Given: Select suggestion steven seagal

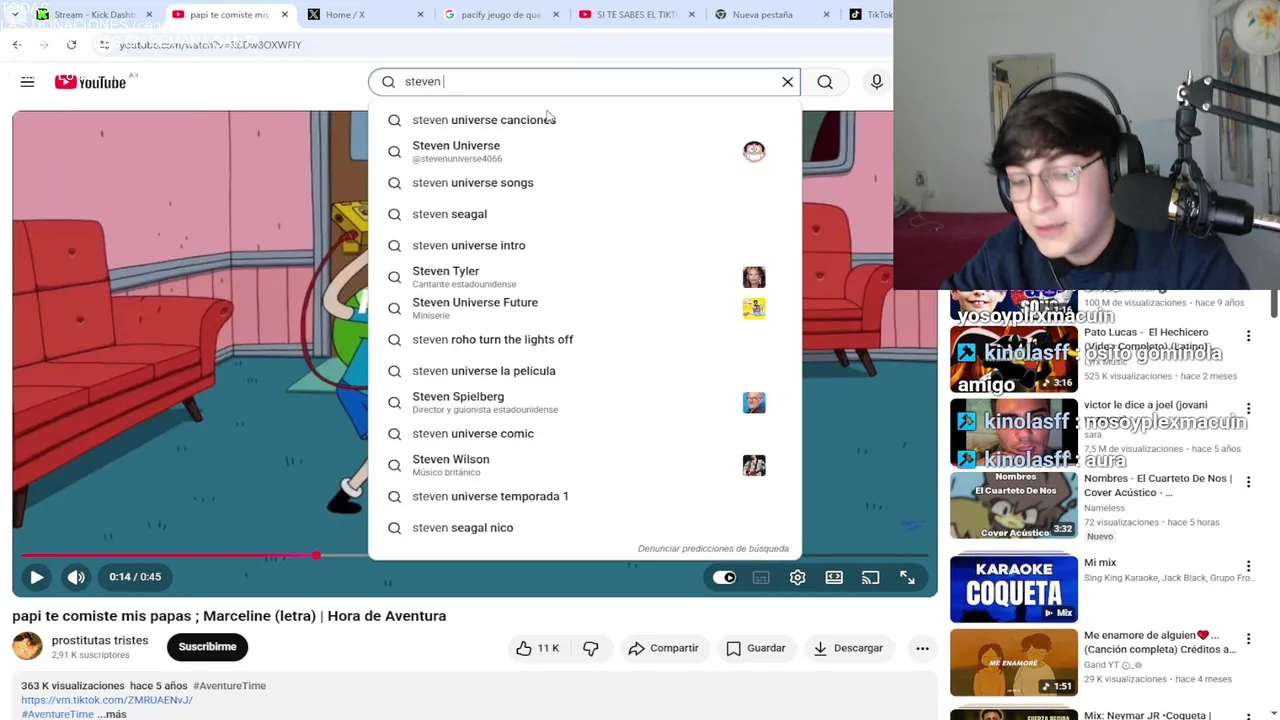Looking at the screenshot, I should pos(585,214).
